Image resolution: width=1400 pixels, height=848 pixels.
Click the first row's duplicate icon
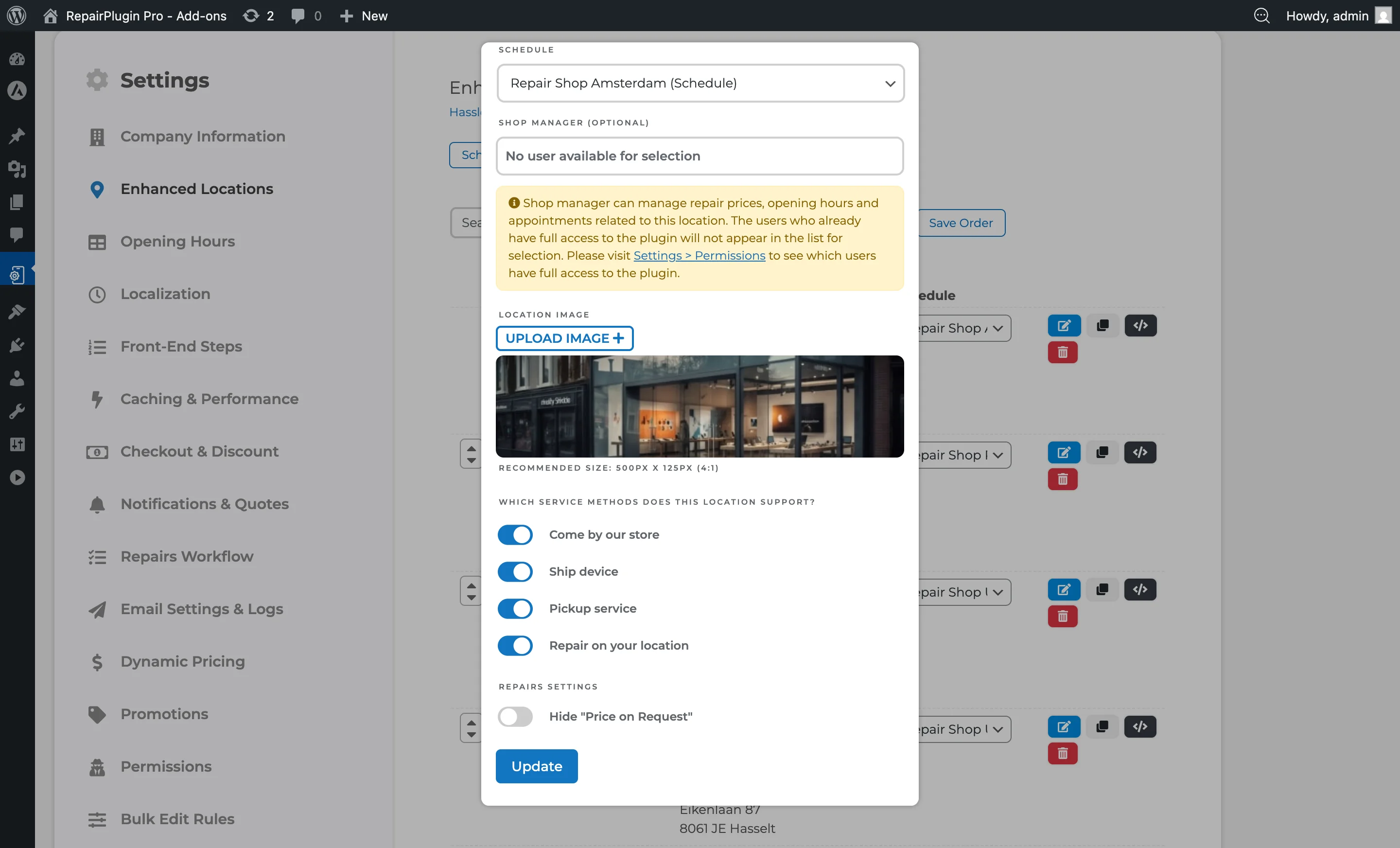[x=1102, y=326]
